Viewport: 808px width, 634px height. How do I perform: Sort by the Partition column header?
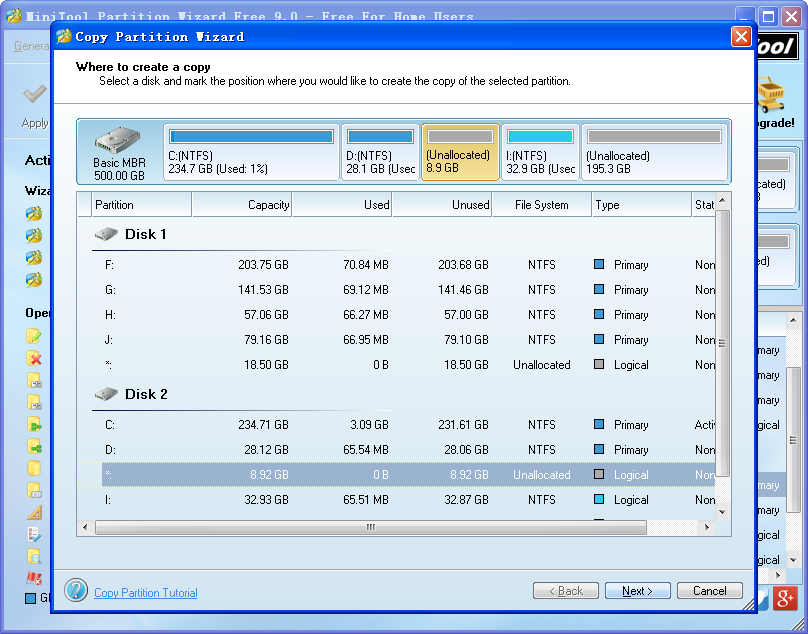(x=142, y=205)
